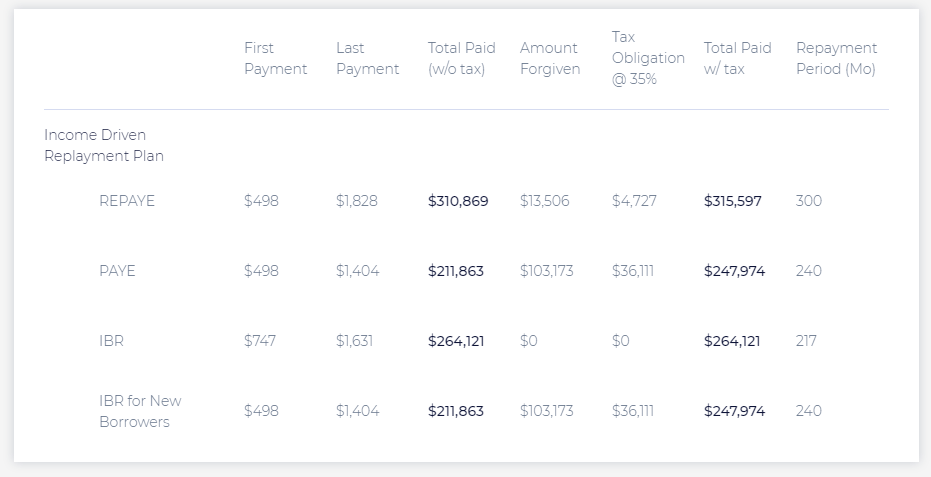The width and height of the screenshot is (931, 477).
Task: Select IBR total paid with tax $264,121
Action: (x=732, y=341)
